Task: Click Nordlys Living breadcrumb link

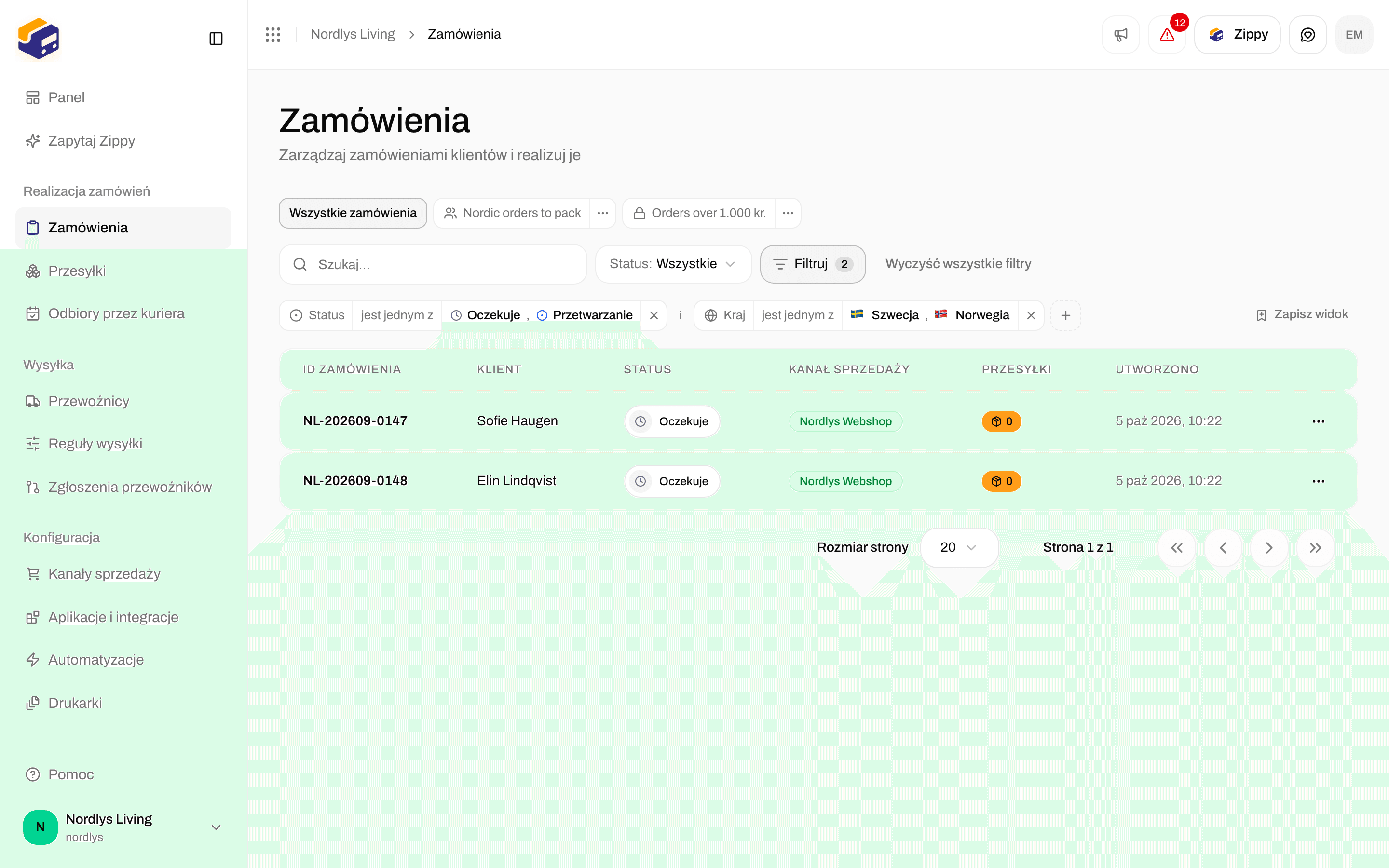Action: point(353,34)
